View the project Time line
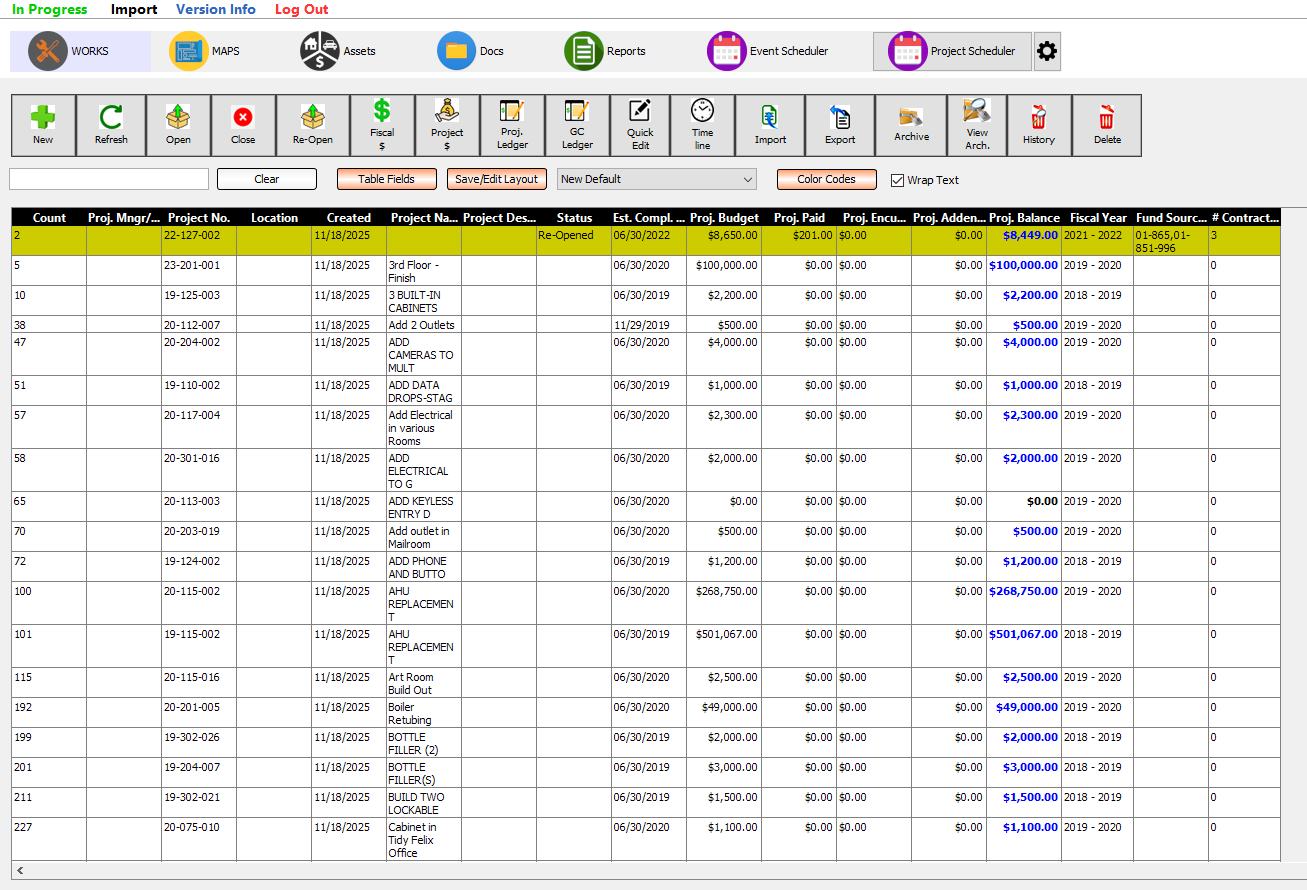This screenshot has width=1307, height=890. (x=702, y=124)
